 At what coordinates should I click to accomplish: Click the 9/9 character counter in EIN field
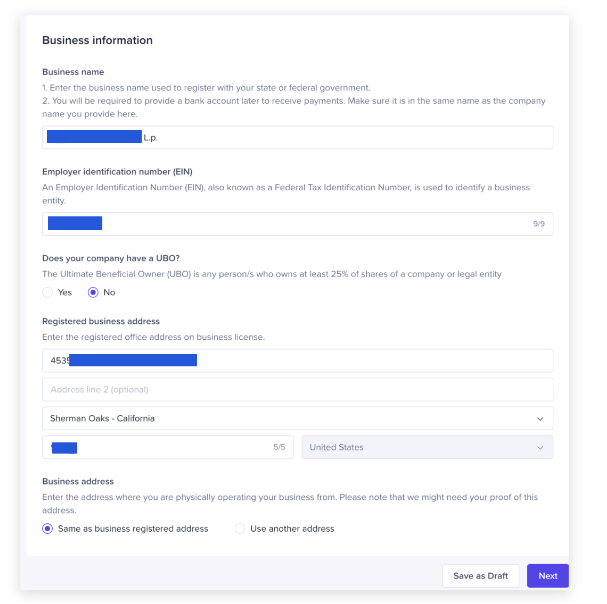pos(538,224)
